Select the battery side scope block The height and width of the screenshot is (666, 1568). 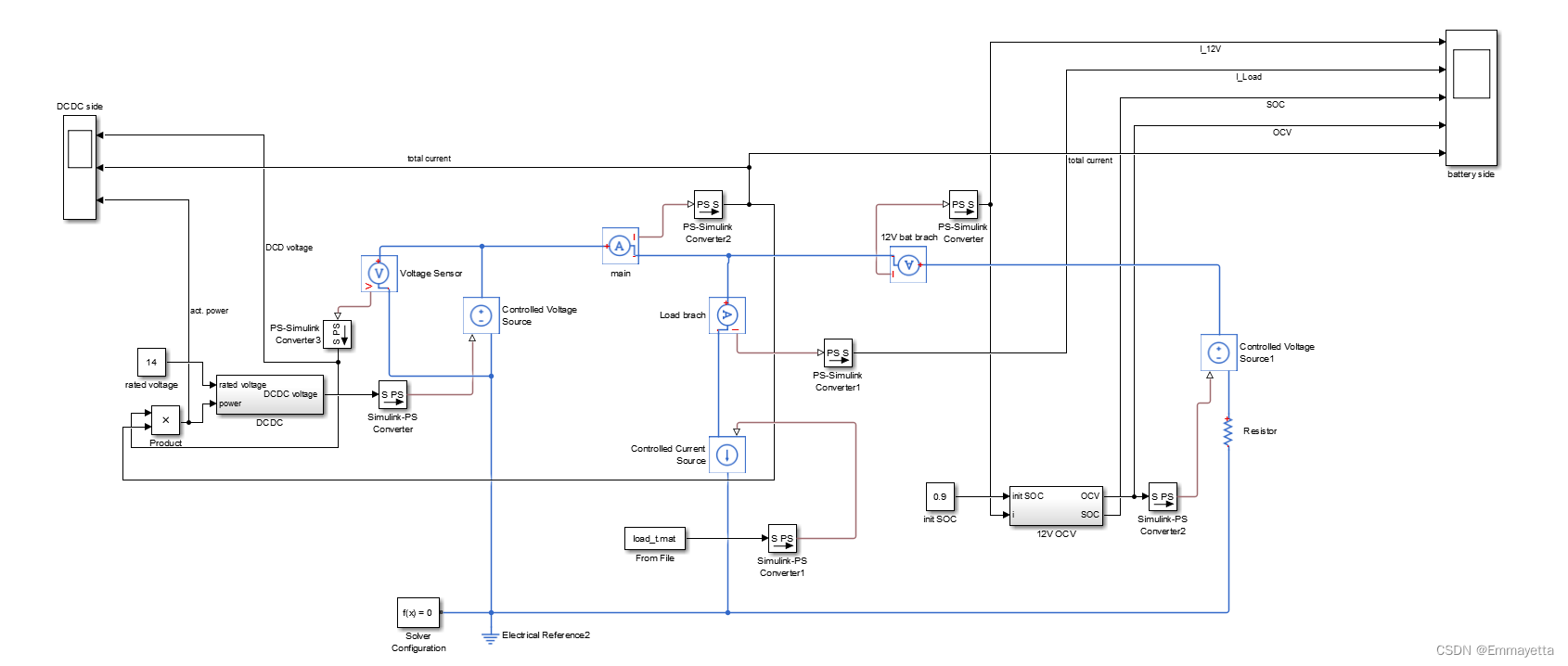pos(1471,97)
